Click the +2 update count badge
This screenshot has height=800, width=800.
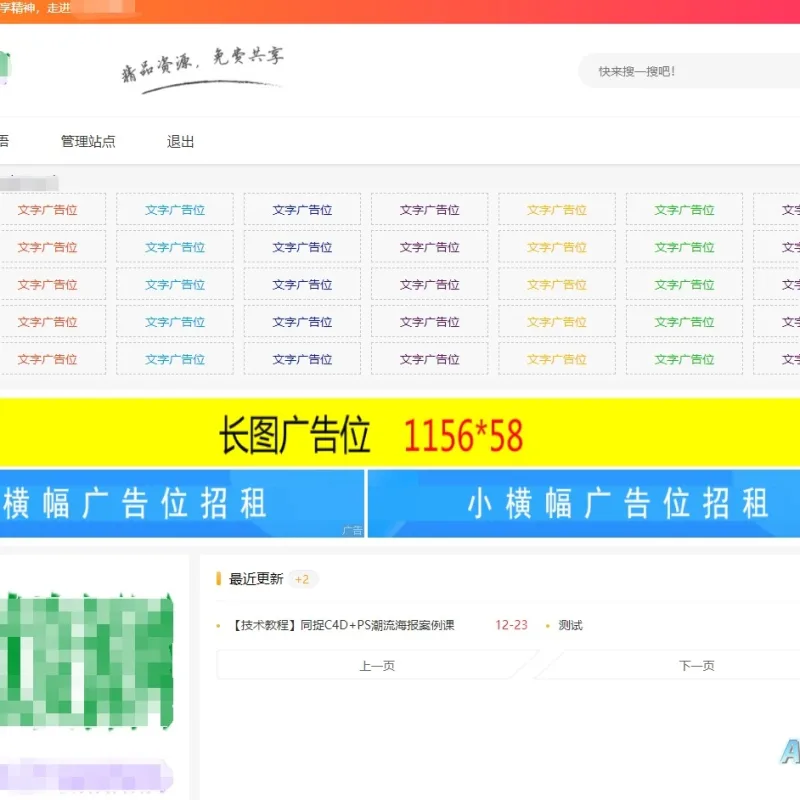pos(302,580)
